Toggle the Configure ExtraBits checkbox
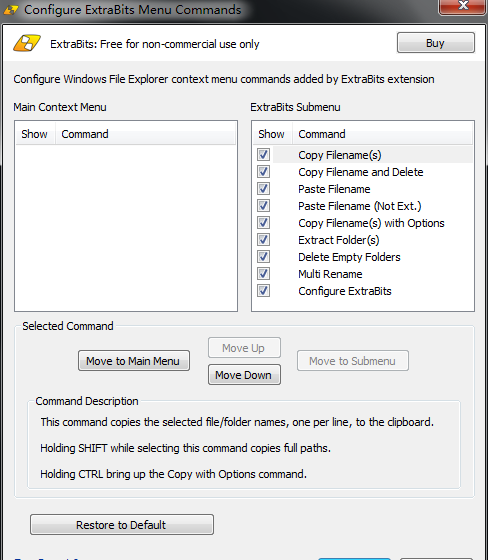Image resolution: width=488 pixels, height=560 pixels. pos(263,291)
